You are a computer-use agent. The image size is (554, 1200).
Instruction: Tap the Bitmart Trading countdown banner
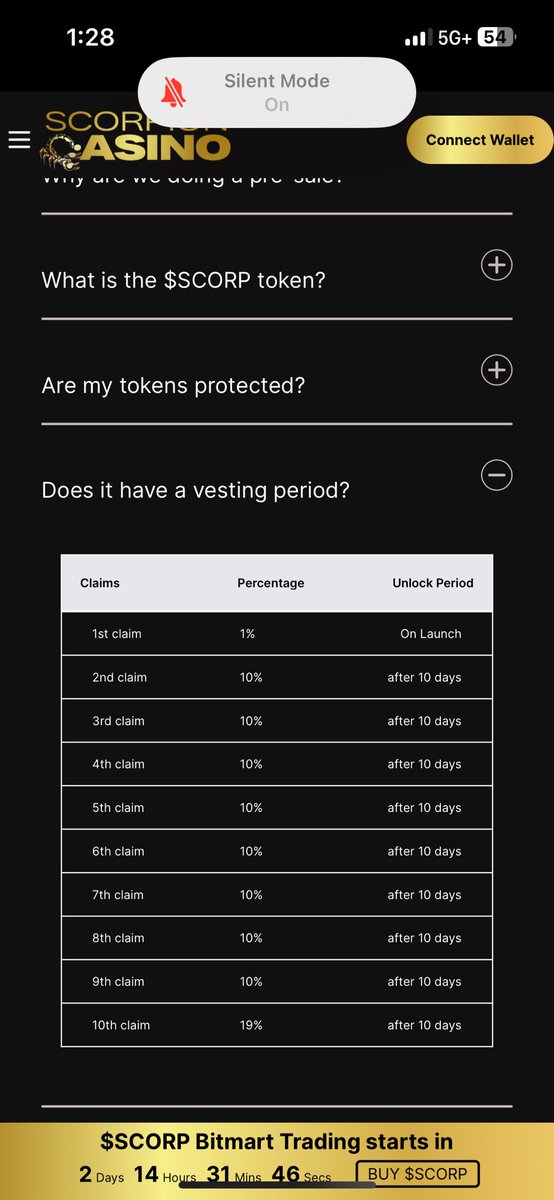click(277, 1158)
